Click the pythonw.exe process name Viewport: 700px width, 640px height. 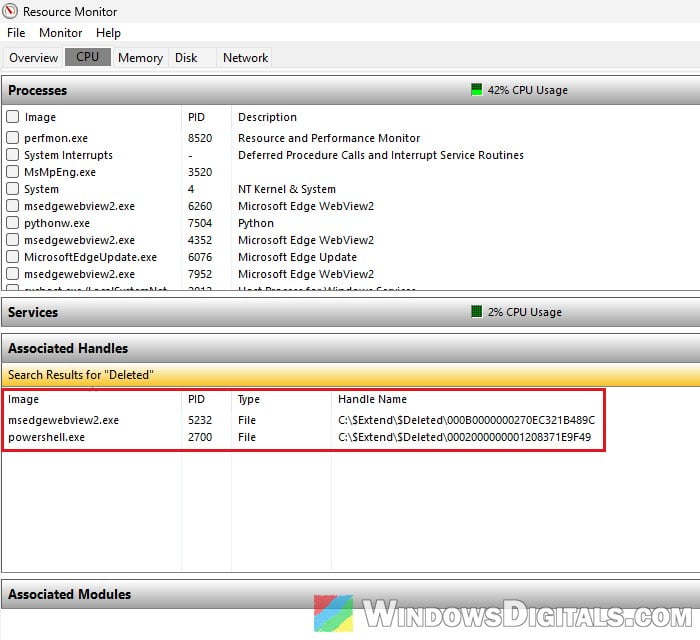pos(57,223)
